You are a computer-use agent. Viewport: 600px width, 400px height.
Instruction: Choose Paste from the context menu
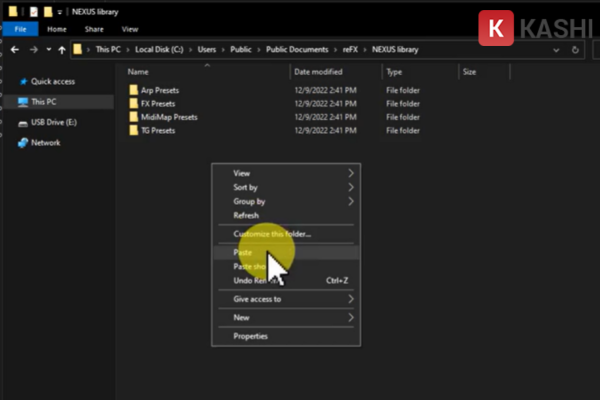click(x=243, y=253)
